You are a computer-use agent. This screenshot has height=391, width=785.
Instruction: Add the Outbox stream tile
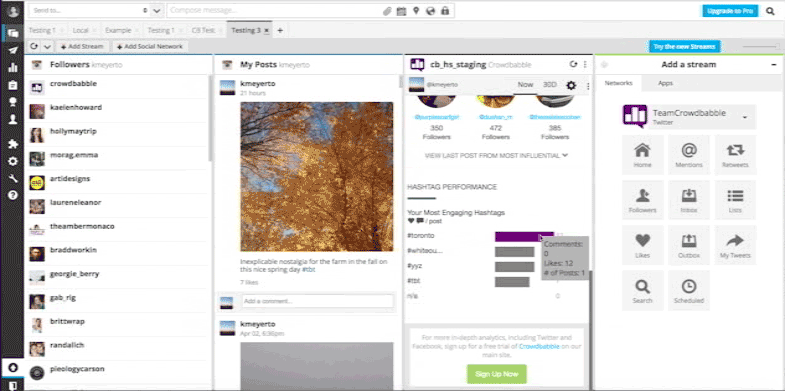(x=689, y=245)
